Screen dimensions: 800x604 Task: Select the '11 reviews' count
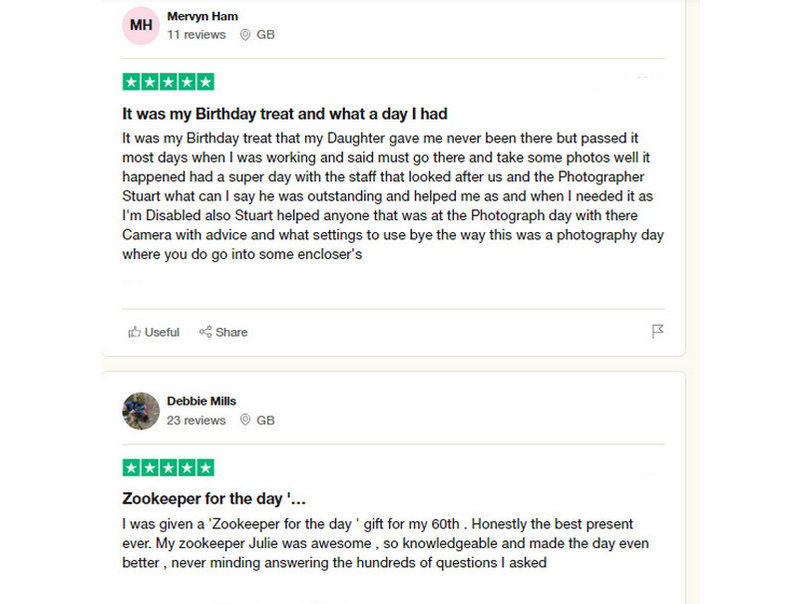click(x=196, y=34)
